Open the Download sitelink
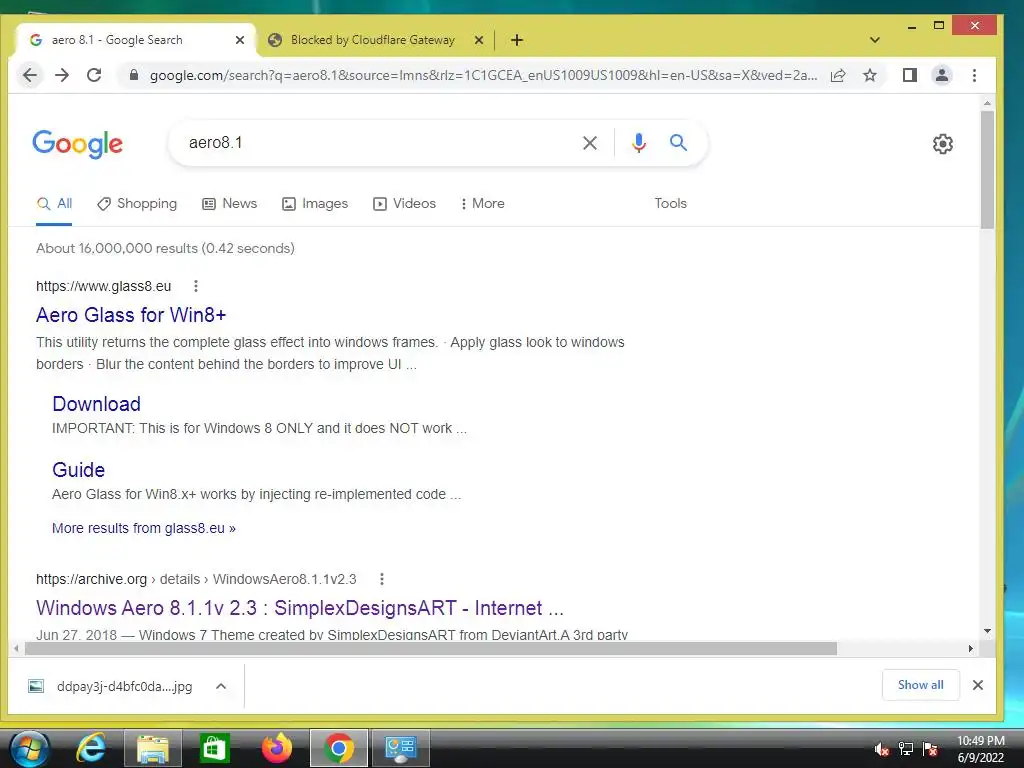This screenshot has width=1024, height=768. pos(97,404)
